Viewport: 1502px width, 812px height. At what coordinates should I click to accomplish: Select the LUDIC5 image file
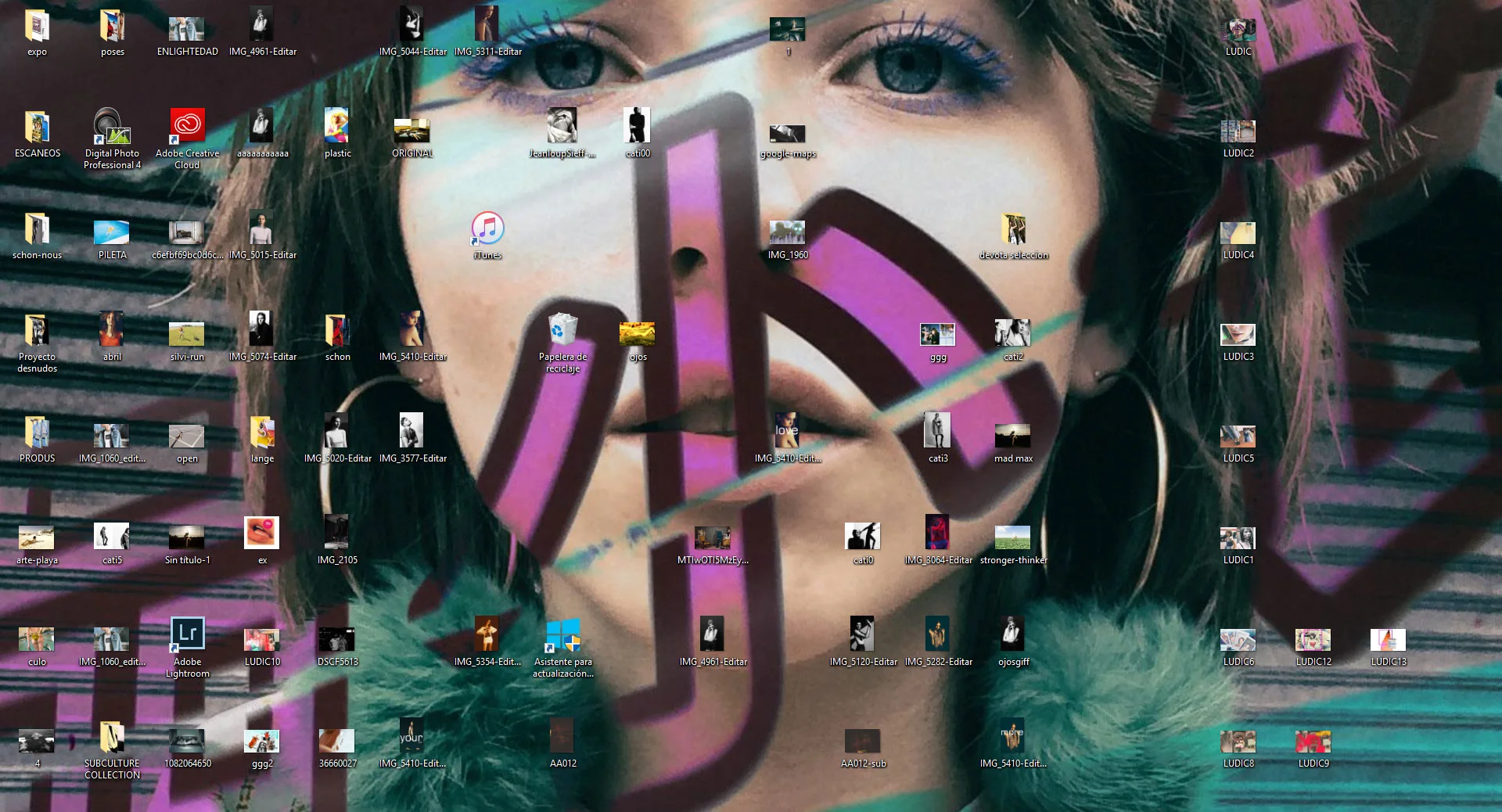point(1238,436)
